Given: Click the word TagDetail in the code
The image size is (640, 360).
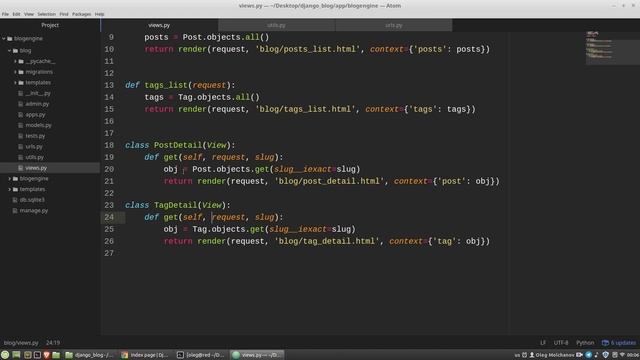Looking at the screenshot, I should click(176, 205).
